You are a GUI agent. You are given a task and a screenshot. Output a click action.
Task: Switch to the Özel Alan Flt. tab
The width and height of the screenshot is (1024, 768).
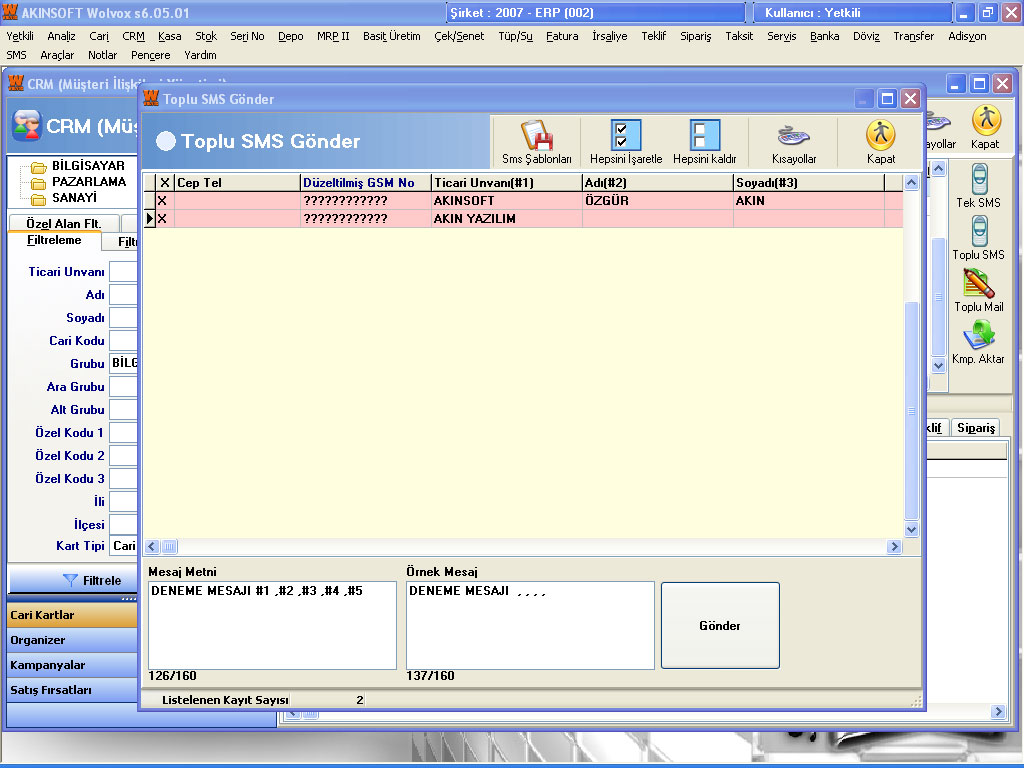tap(63, 223)
